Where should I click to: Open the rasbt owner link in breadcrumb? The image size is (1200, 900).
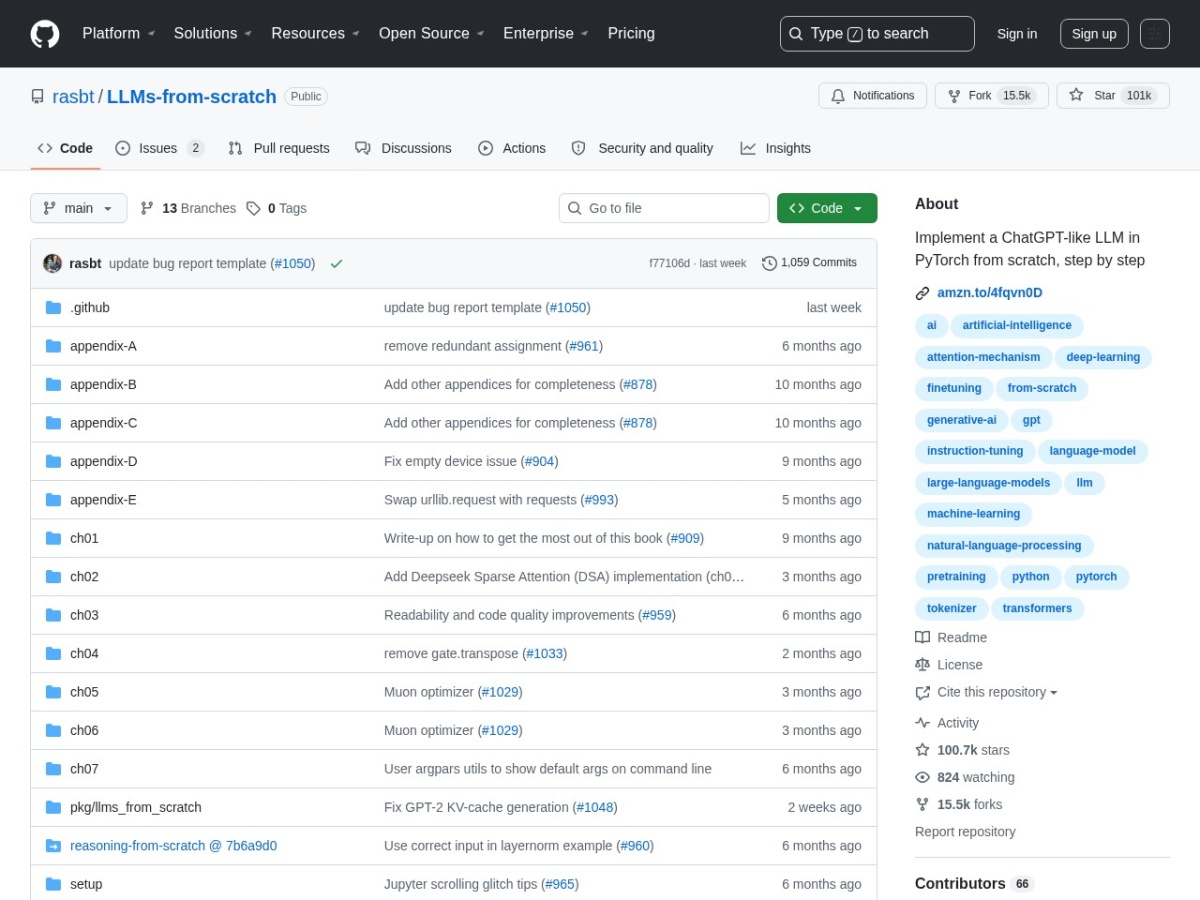[x=73, y=97]
